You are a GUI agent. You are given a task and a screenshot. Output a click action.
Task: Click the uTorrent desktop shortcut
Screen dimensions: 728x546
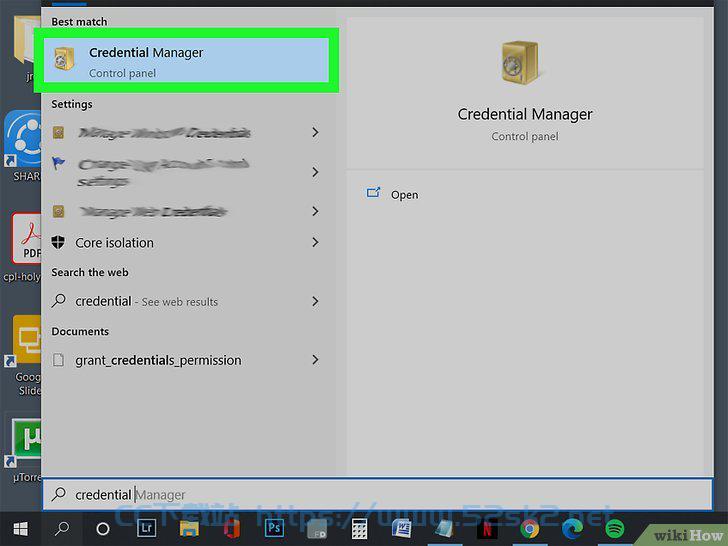coord(22,449)
